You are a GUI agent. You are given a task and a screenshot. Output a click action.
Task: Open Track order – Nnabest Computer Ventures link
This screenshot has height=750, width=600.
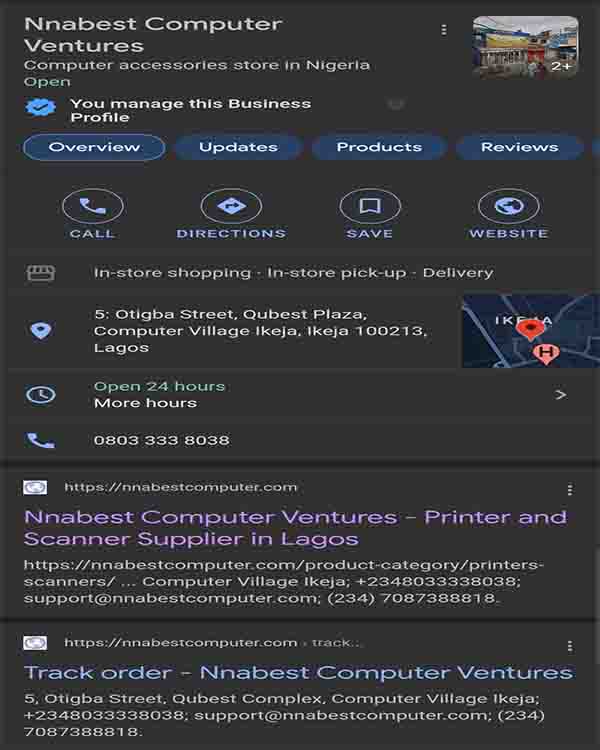(299, 673)
